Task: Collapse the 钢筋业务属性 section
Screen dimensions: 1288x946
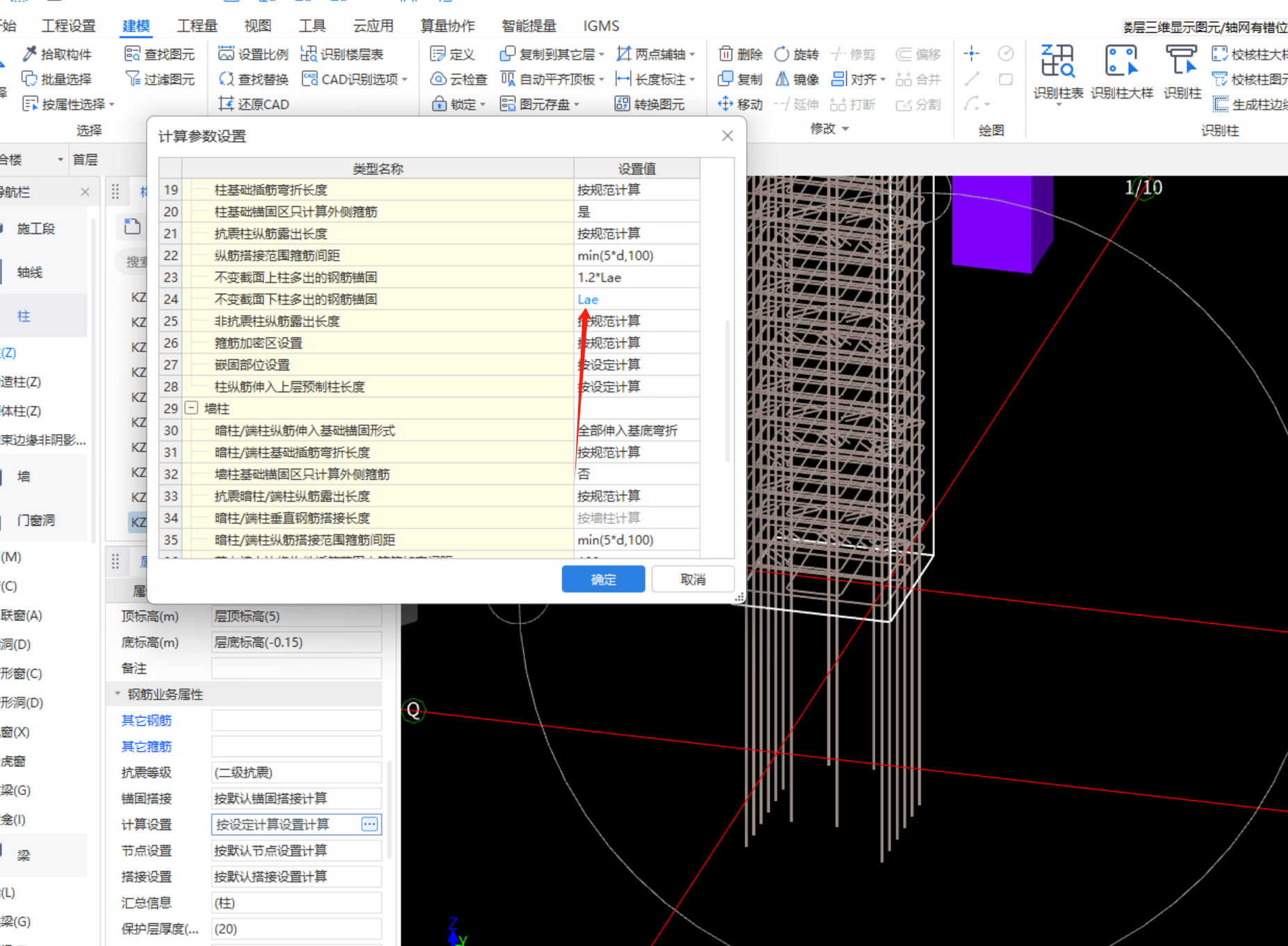Action: 117,694
